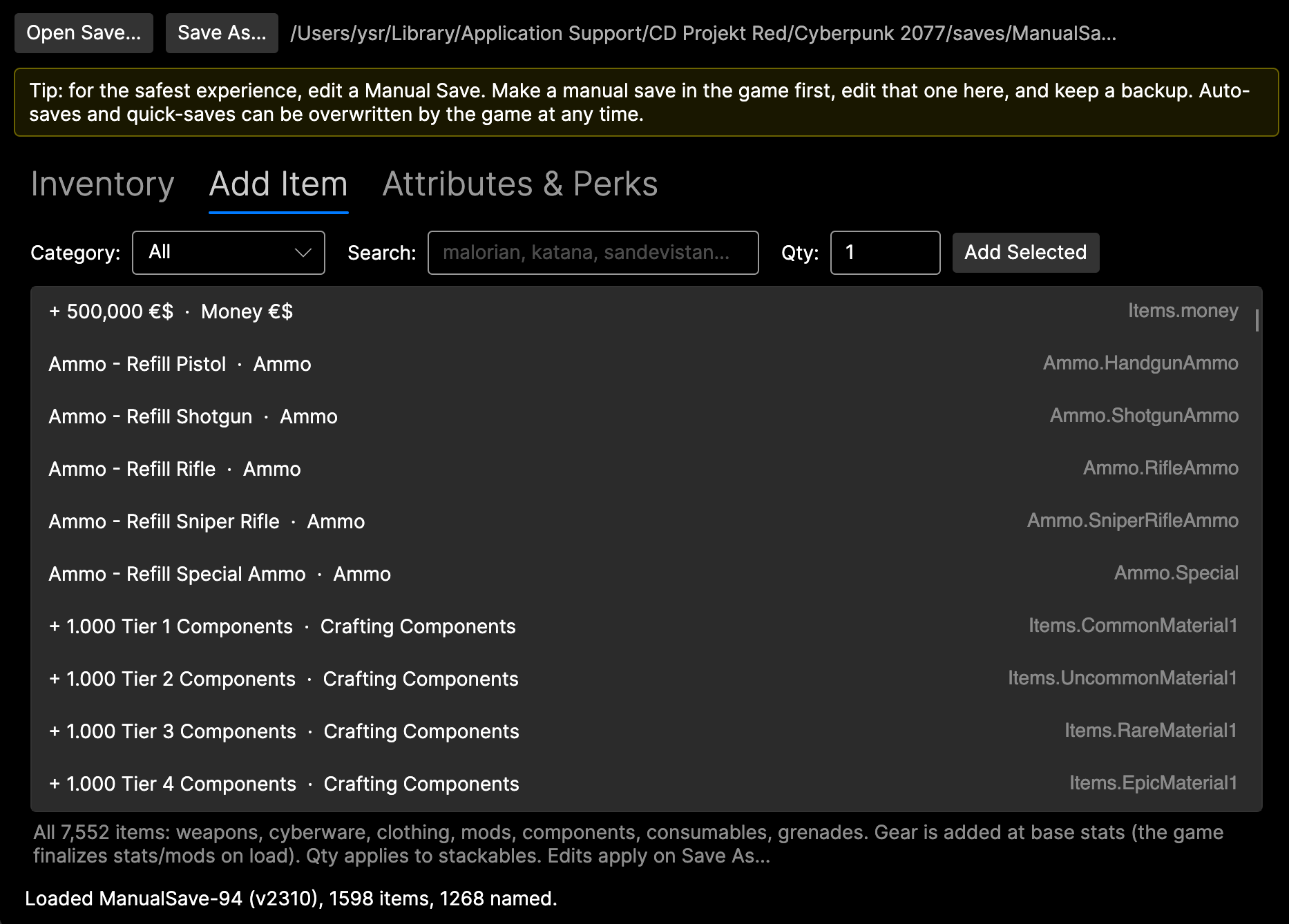Image resolution: width=1289 pixels, height=924 pixels.
Task: Click the Ammo.HandgunAmmo identifier
Action: pos(1140,363)
